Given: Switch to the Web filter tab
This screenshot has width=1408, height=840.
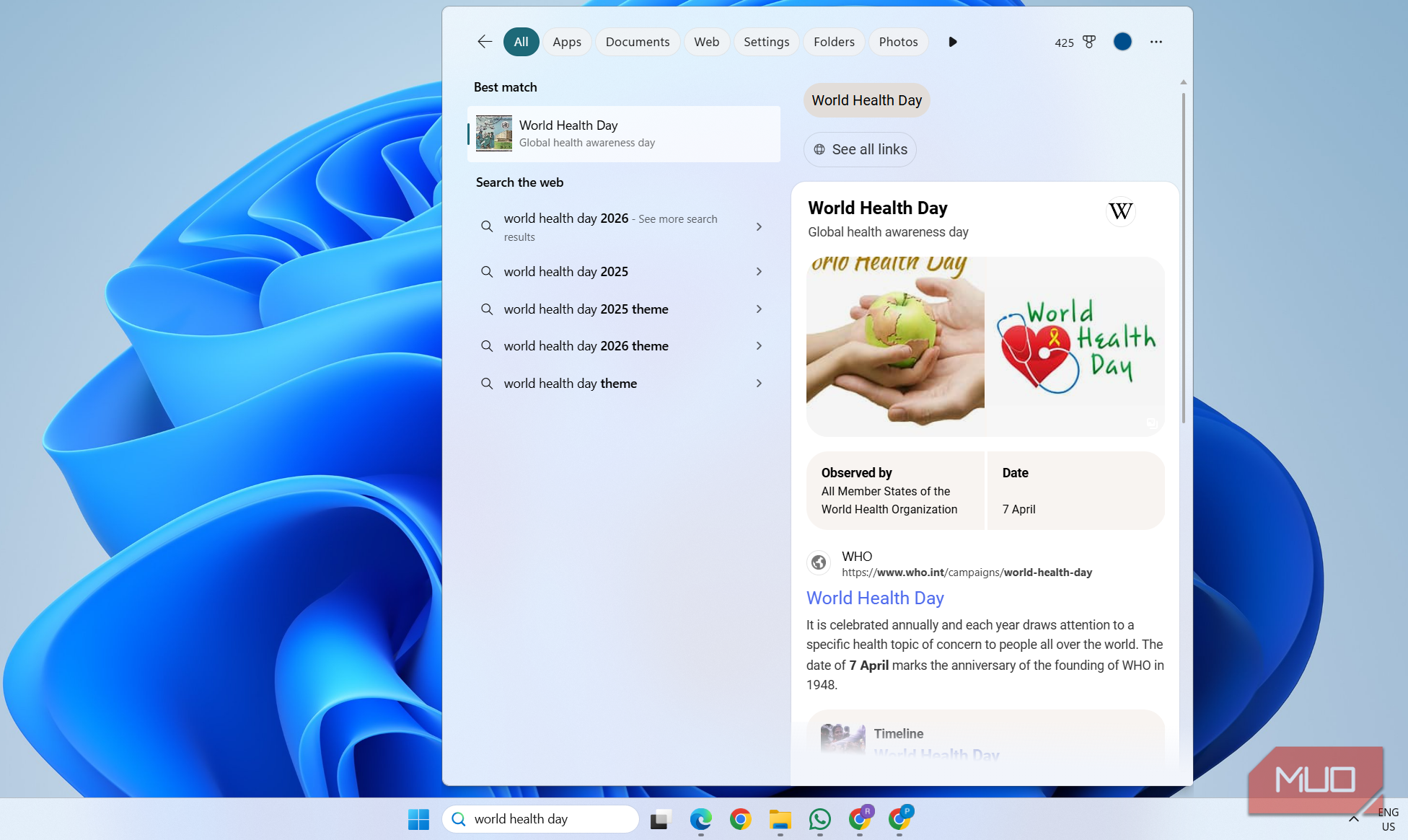Looking at the screenshot, I should pyautogui.click(x=707, y=42).
